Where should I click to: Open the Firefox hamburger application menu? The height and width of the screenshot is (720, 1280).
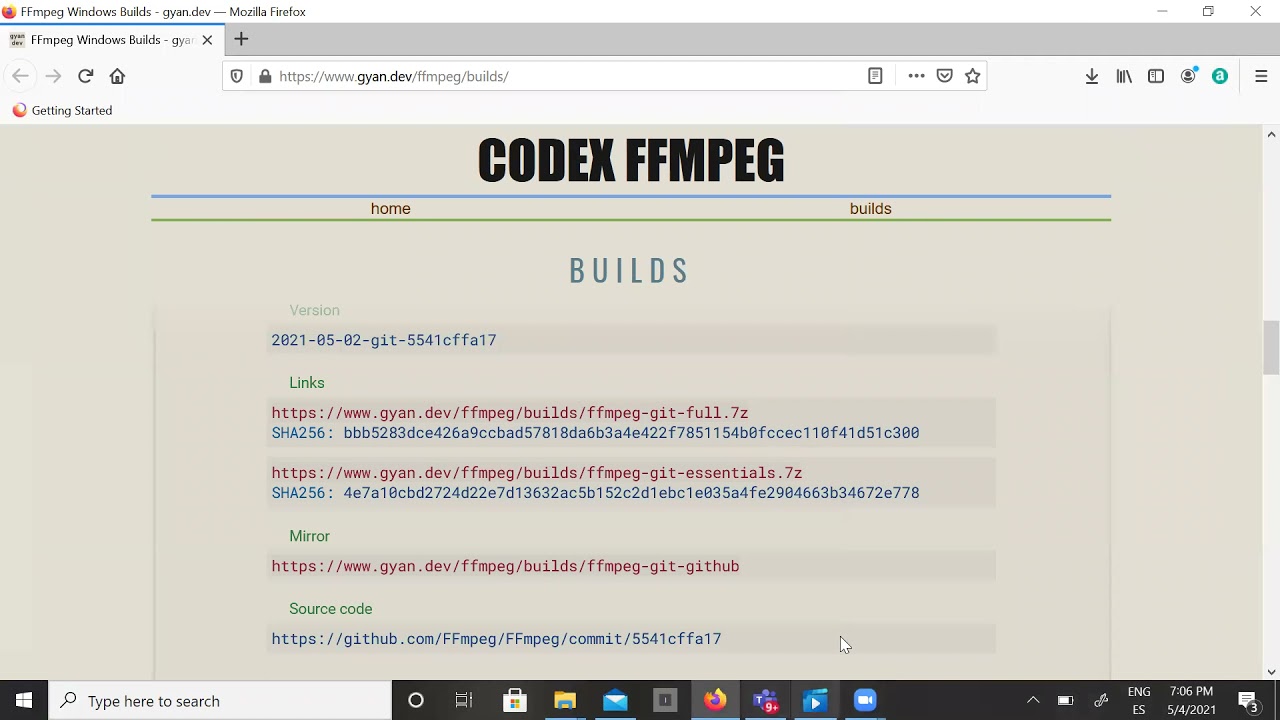[x=1261, y=76]
